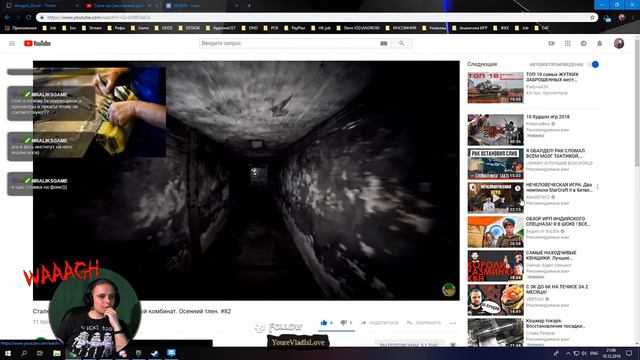Open the Stream bookmark folder
This screenshot has height=360, width=640.
[x=92, y=28]
